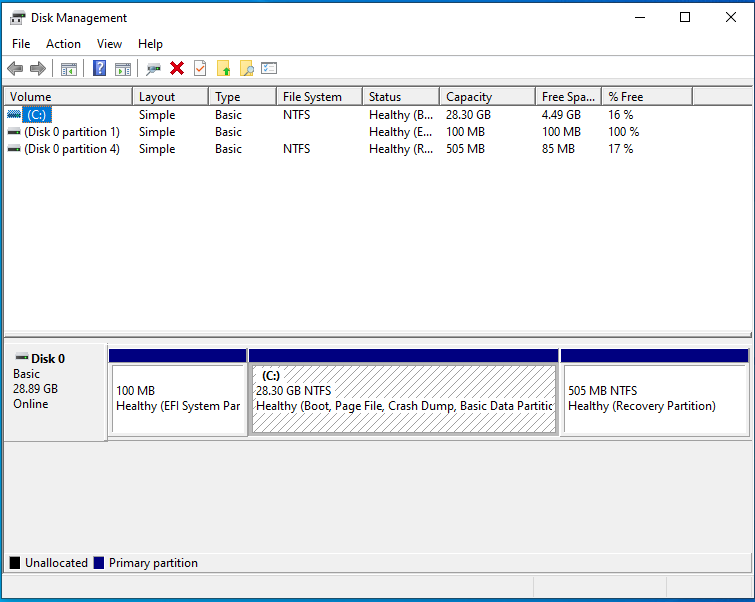The width and height of the screenshot is (755, 602).
Task: Open the File menu
Action: coord(21,44)
